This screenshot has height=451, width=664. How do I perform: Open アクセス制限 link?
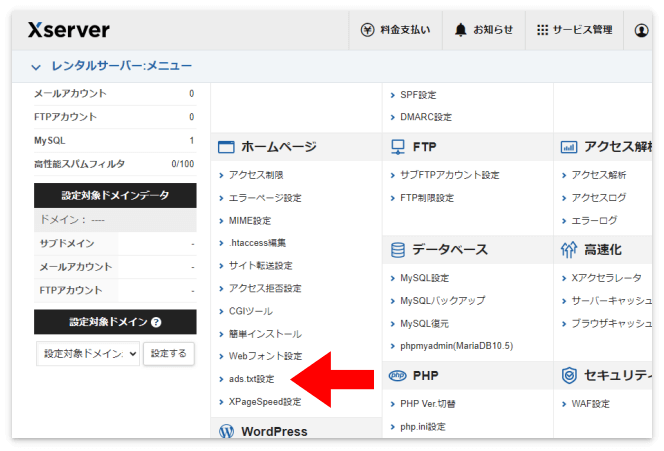click(x=256, y=175)
